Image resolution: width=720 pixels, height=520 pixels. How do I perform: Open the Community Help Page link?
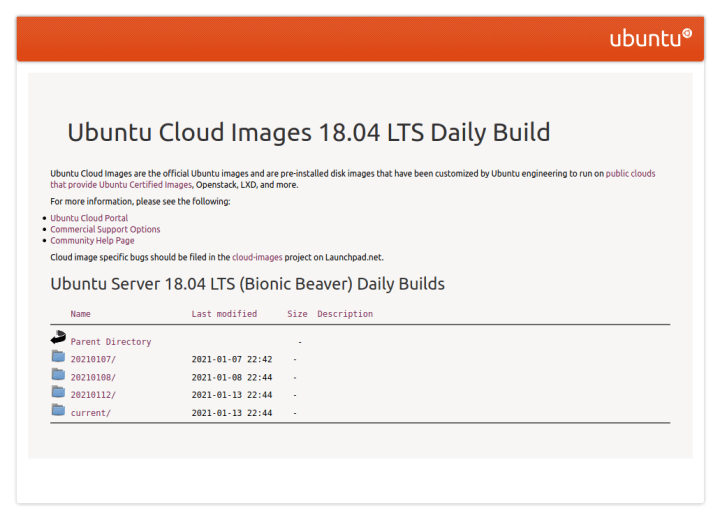point(92,240)
